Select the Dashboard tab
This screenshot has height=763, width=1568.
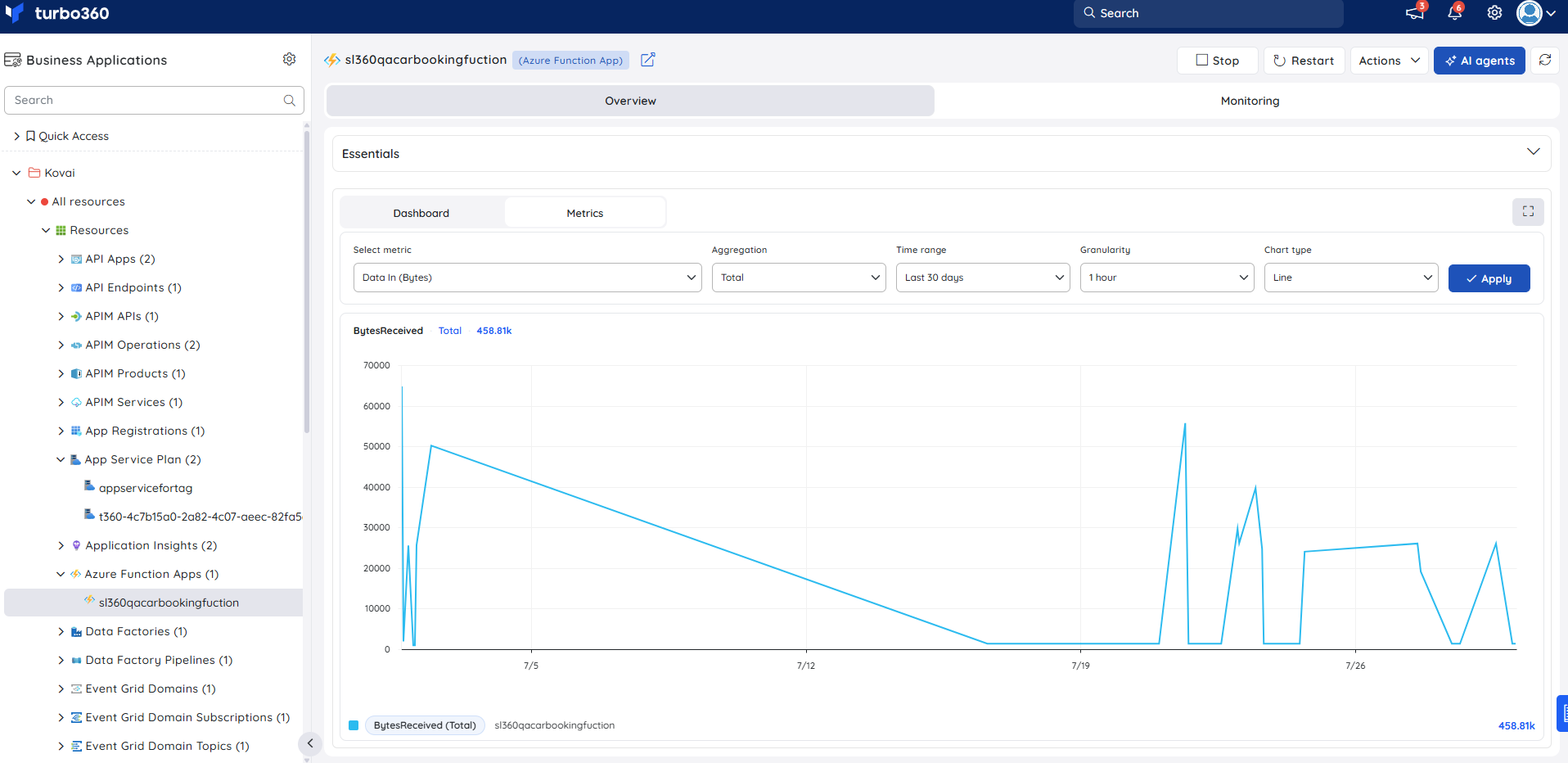[421, 213]
